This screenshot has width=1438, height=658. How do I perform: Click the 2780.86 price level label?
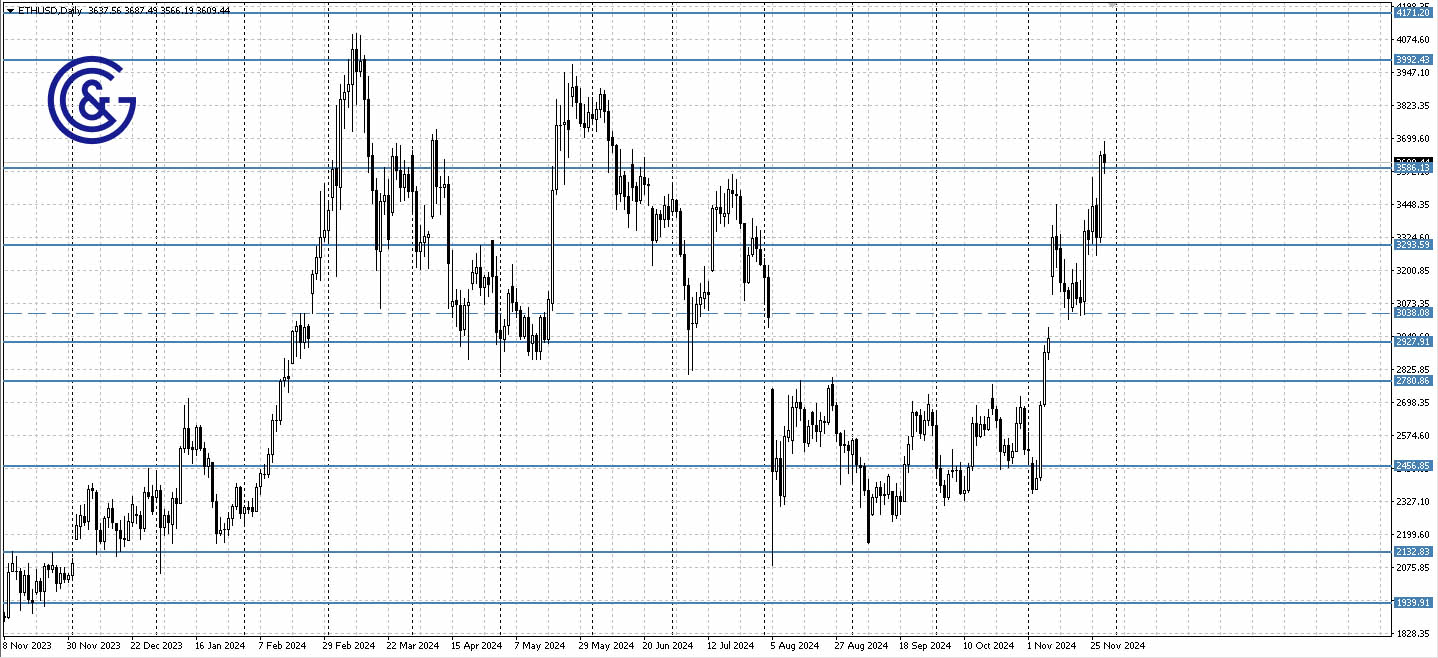click(1413, 381)
